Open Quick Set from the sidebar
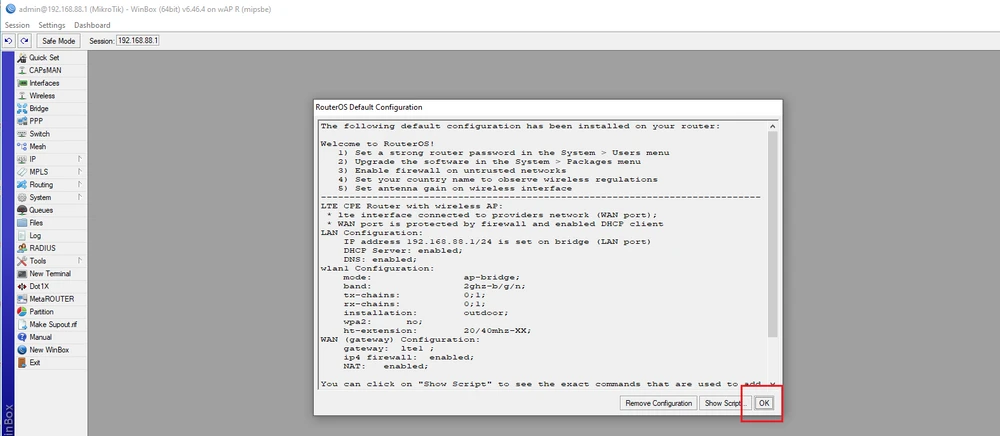1000x436 pixels. [x=43, y=58]
